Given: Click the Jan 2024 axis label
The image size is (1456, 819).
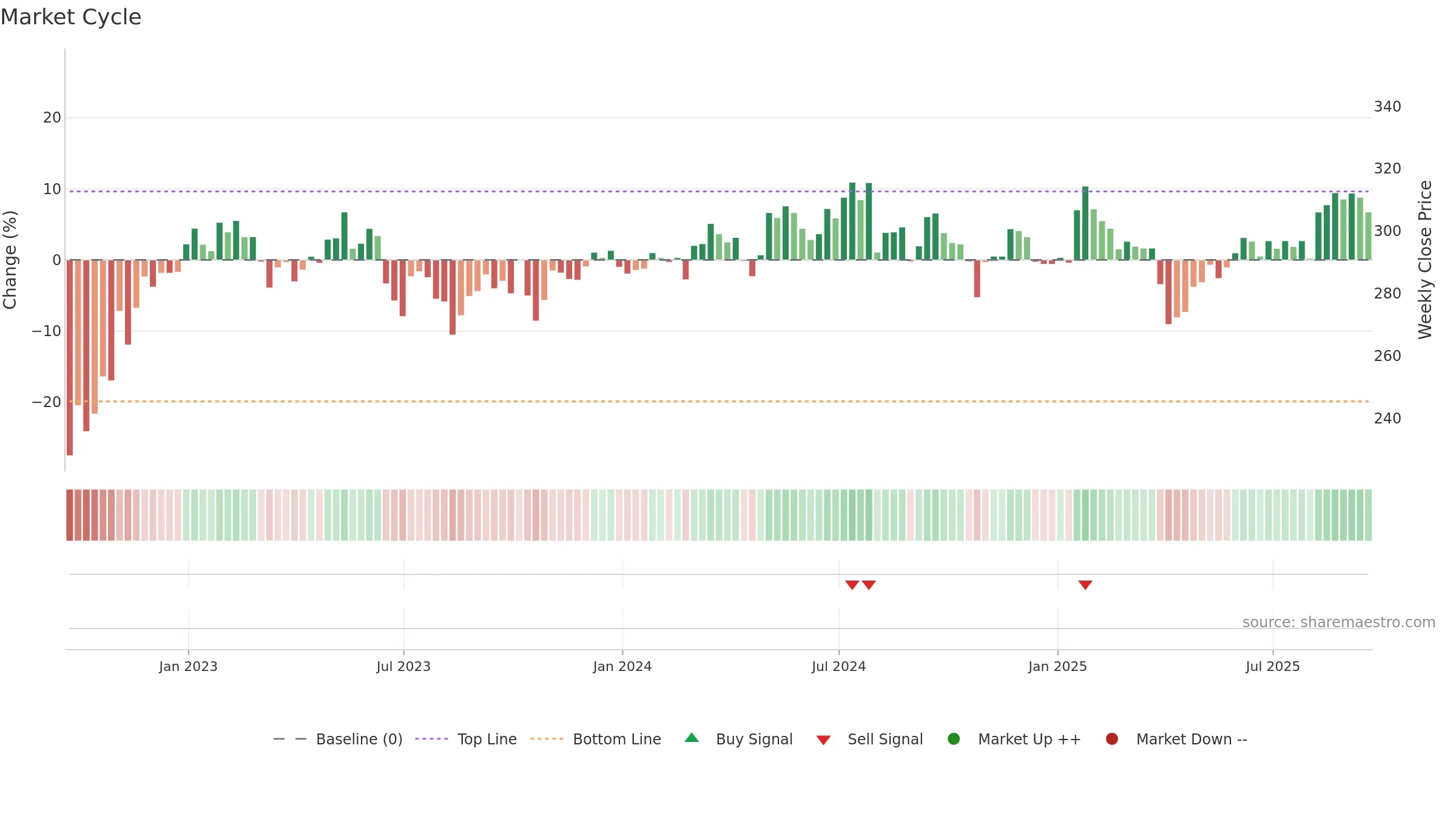Looking at the screenshot, I should [x=622, y=667].
